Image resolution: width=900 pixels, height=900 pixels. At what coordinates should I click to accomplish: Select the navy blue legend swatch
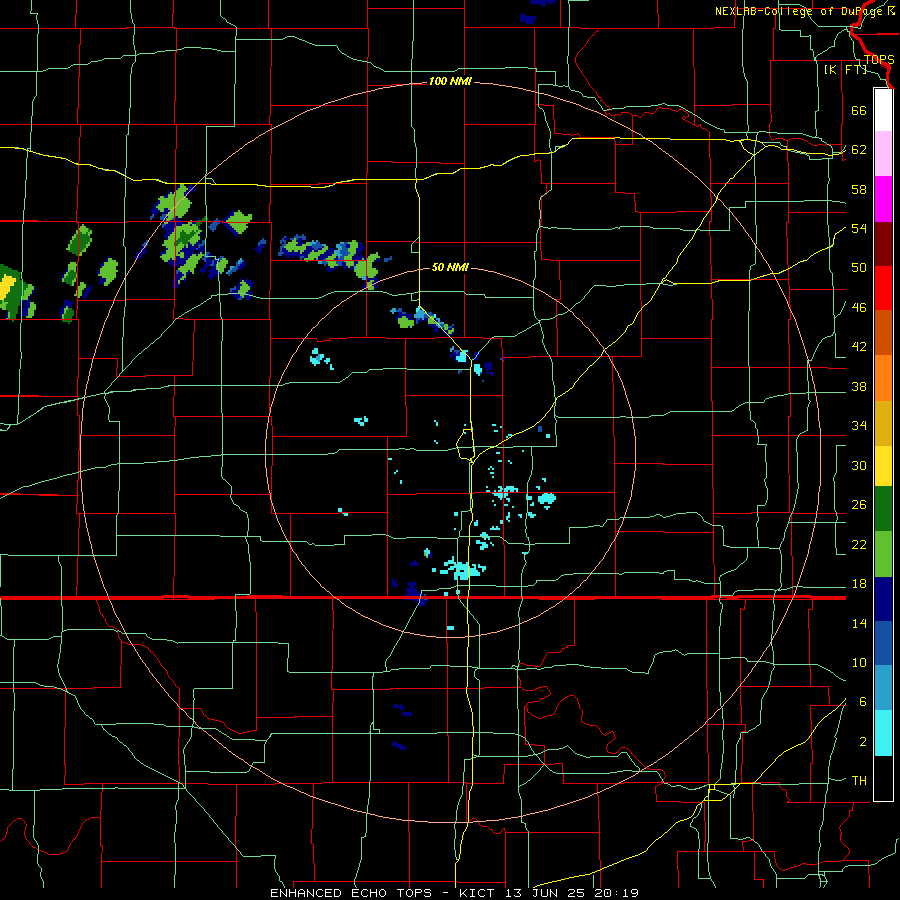point(883,599)
